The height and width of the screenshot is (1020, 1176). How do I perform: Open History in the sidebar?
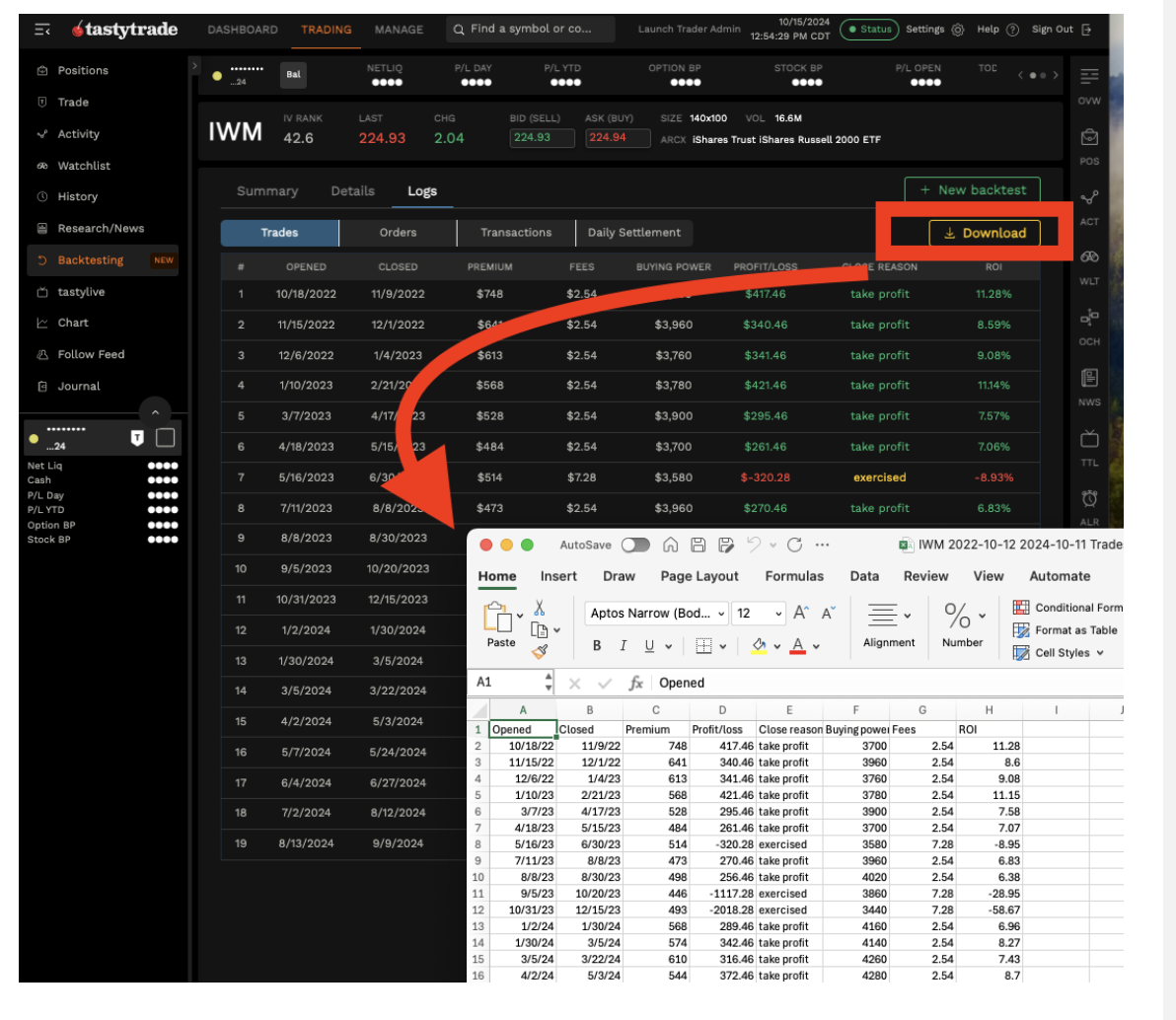[x=77, y=196]
